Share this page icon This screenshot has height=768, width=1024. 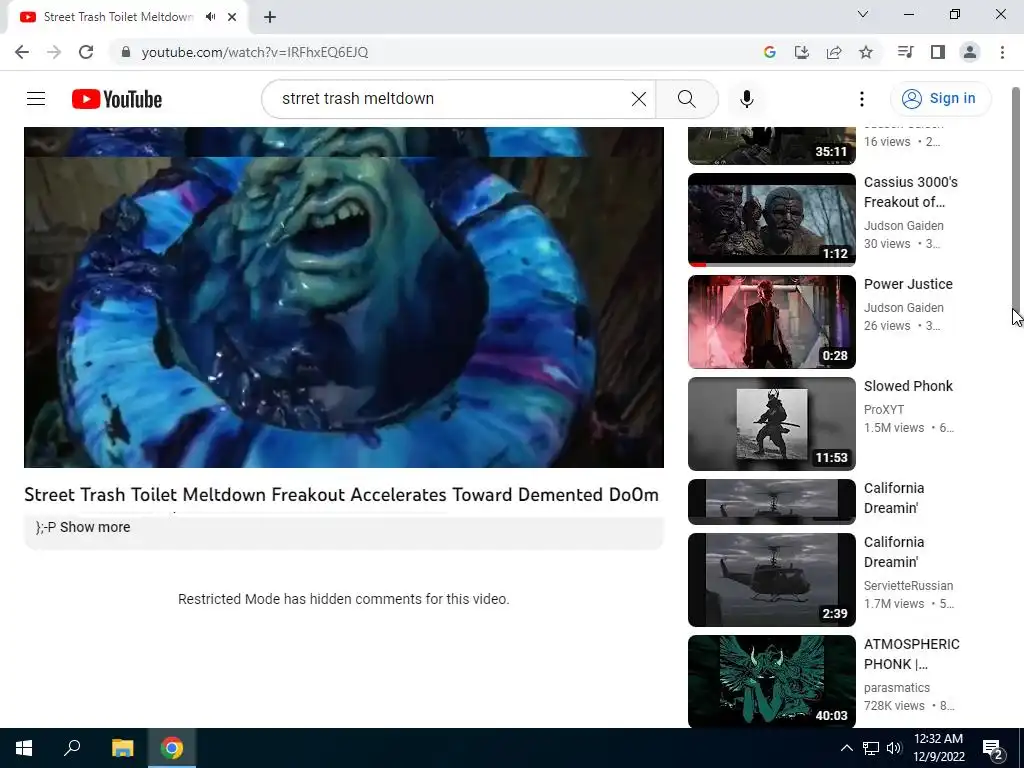[834, 52]
